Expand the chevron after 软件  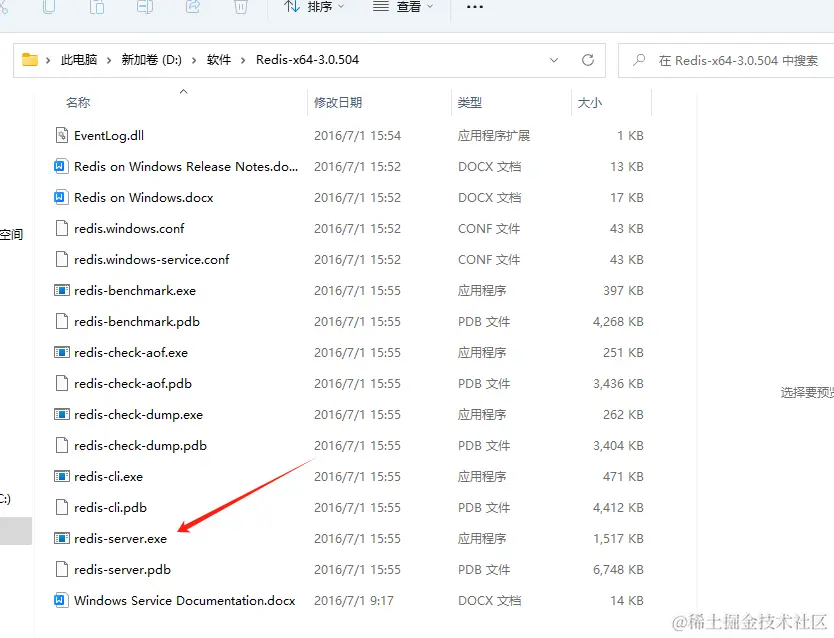point(243,60)
